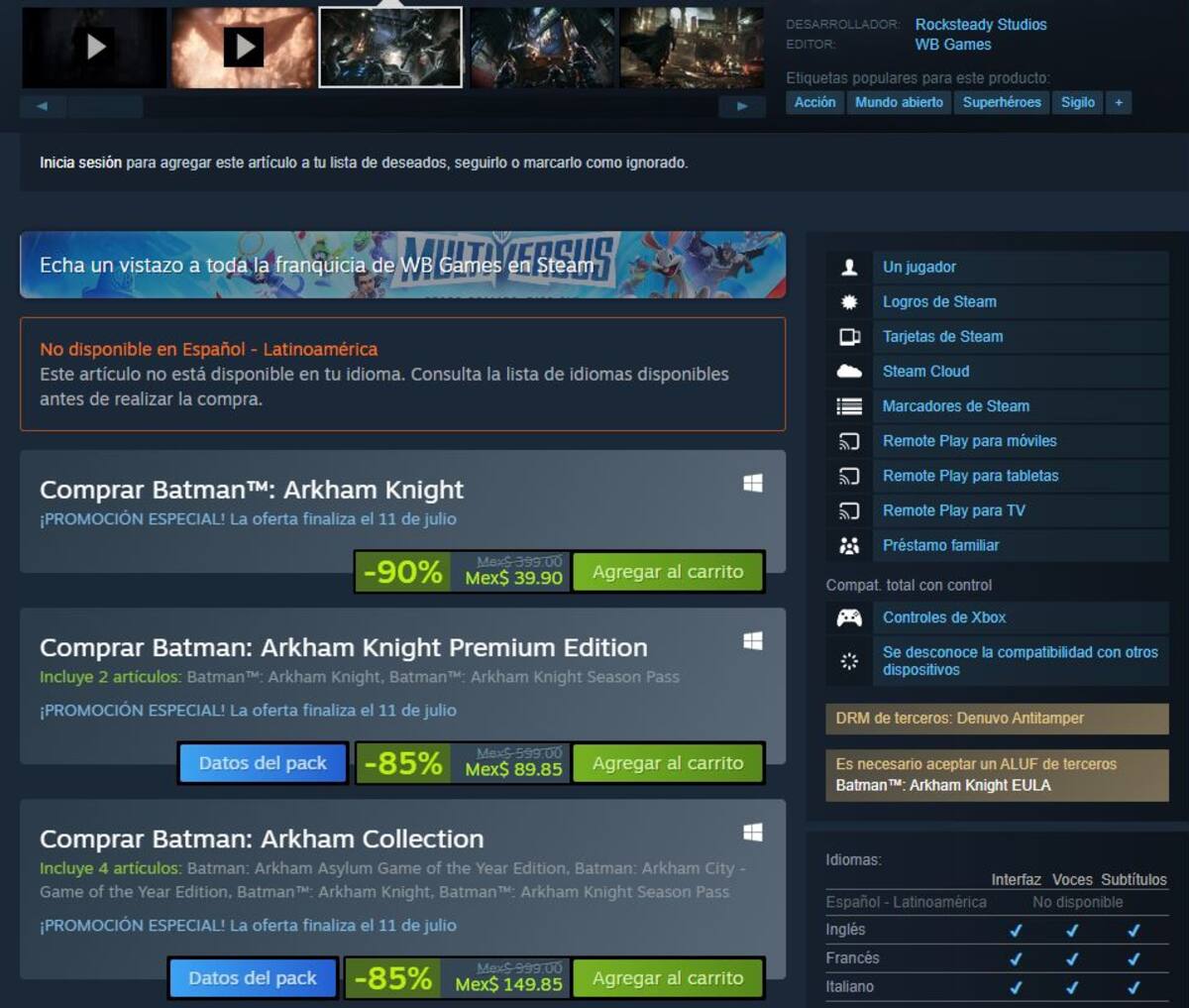View Arkham Collection Datos del pack
Image resolution: width=1189 pixels, height=1008 pixels.
coord(253,978)
